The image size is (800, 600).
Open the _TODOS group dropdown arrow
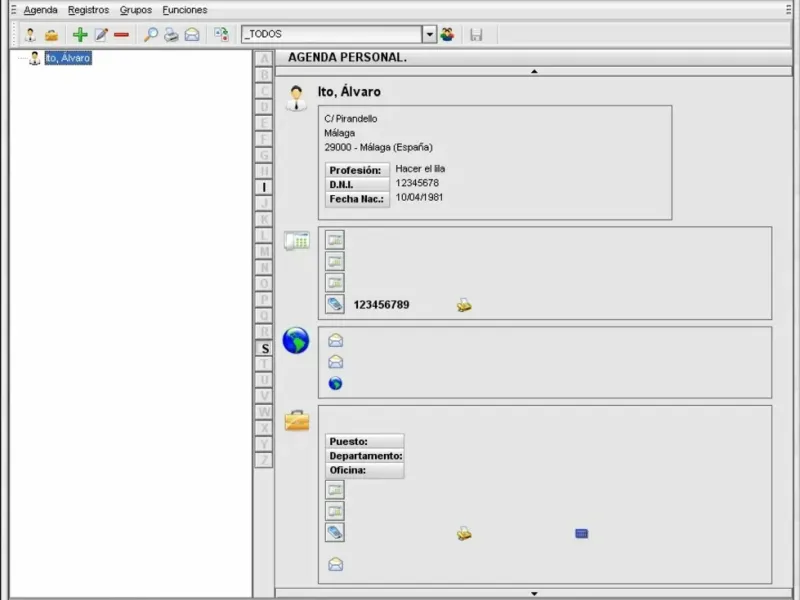click(x=430, y=34)
